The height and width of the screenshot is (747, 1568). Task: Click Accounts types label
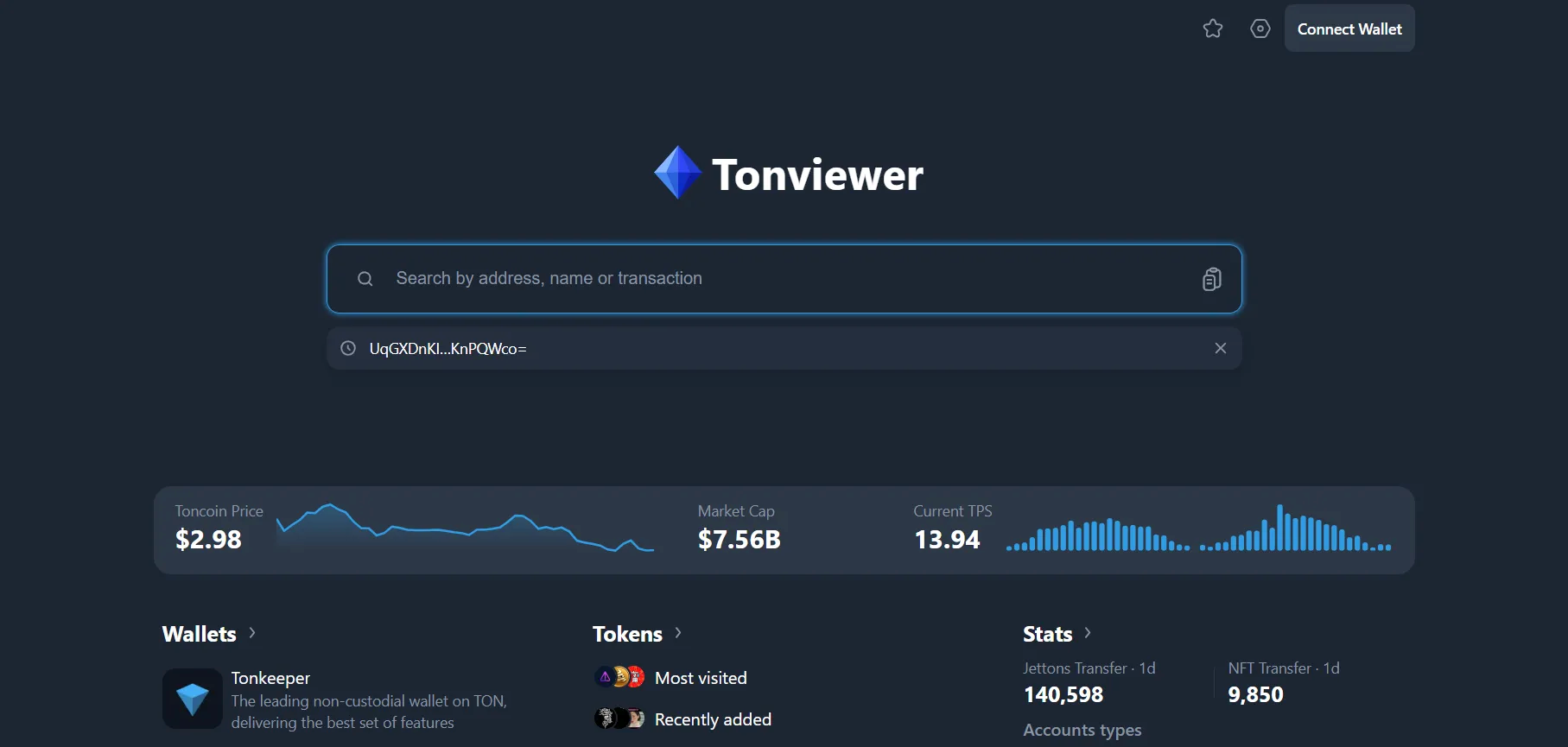pyautogui.click(x=1082, y=731)
